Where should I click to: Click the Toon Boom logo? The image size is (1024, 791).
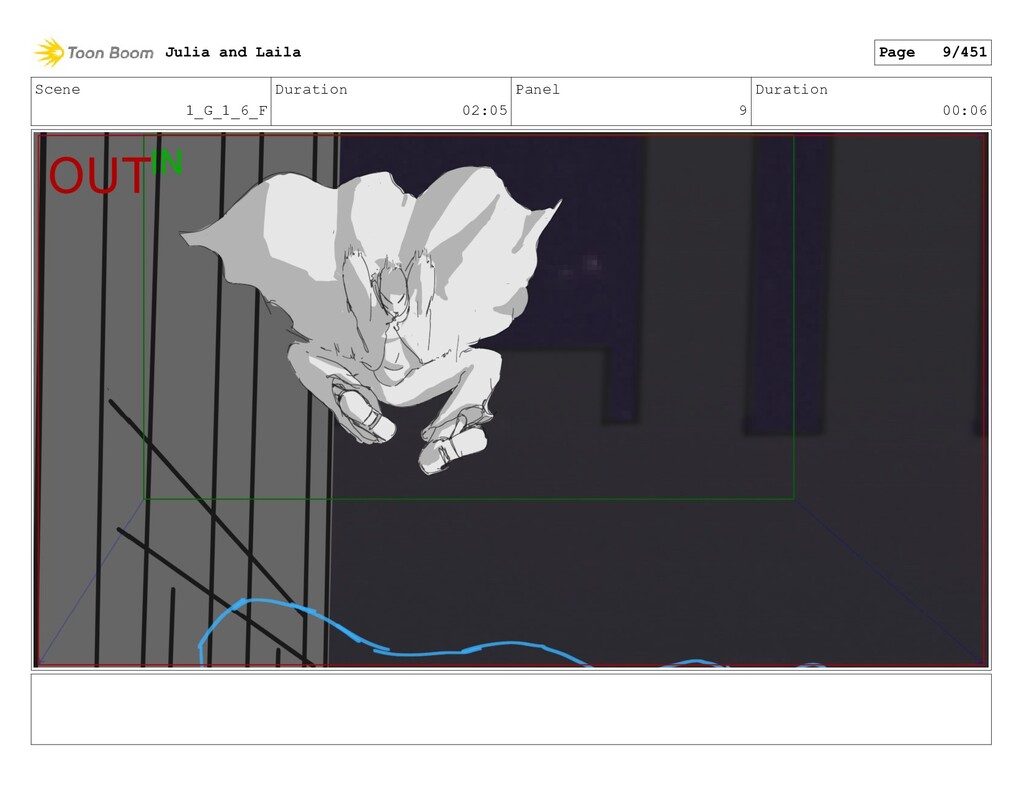pos(94,53)
